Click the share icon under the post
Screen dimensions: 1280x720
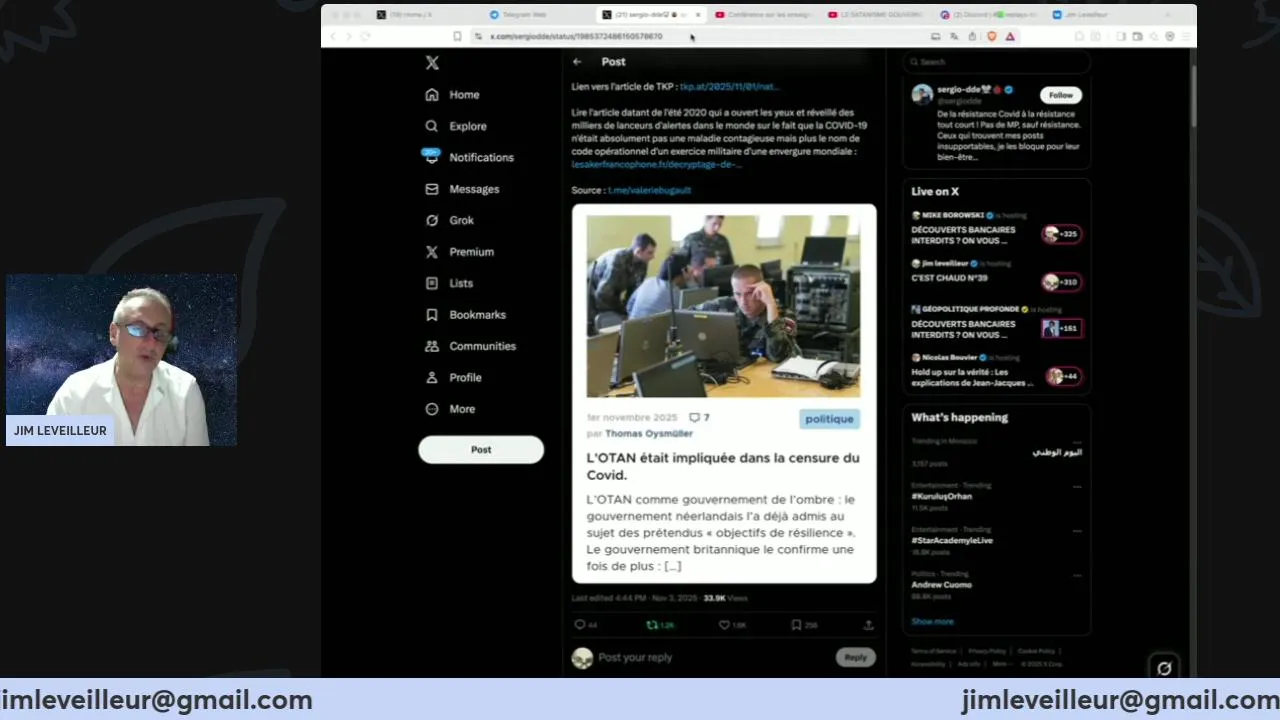point(868,625)
